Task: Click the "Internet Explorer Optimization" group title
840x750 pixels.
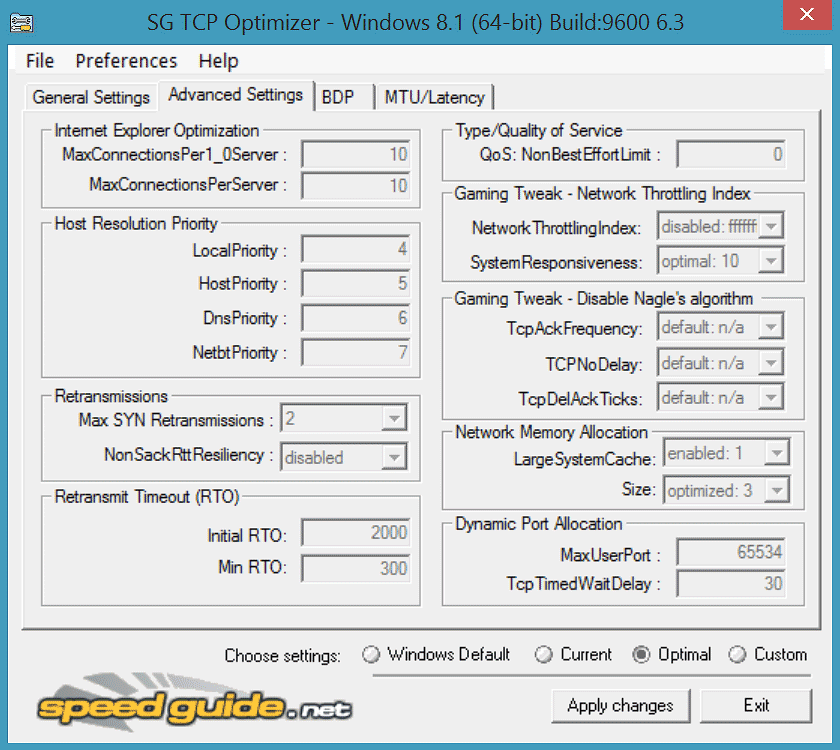Action: [x=156, y=131]
